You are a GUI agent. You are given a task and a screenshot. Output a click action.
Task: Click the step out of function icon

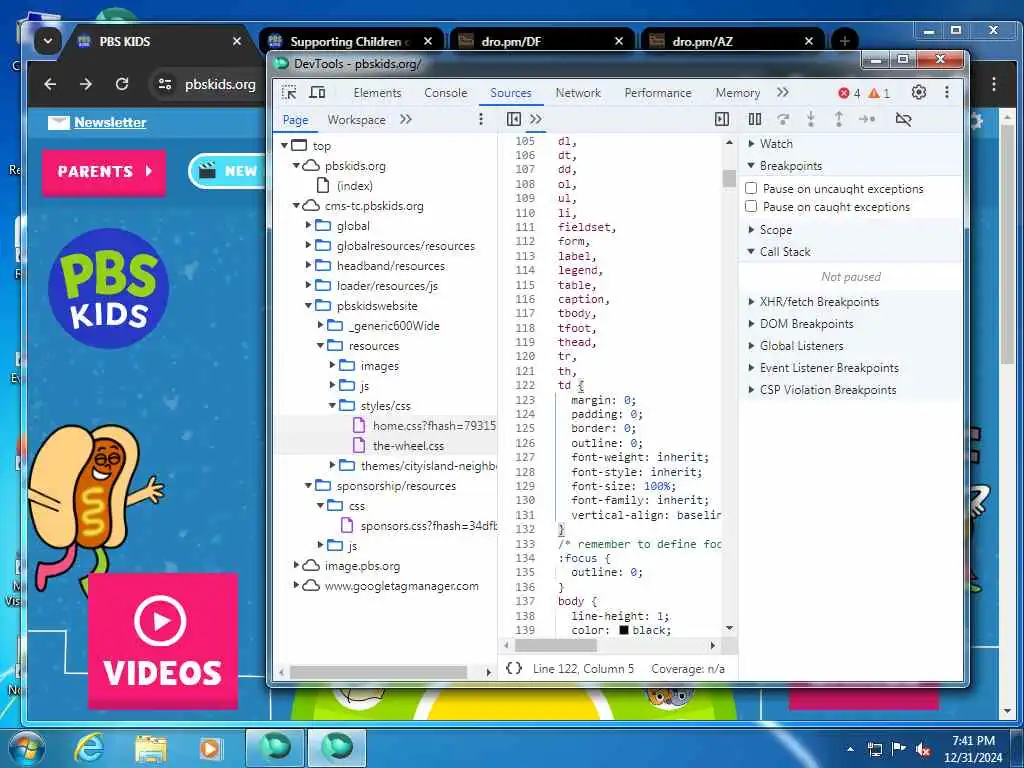click(x=839, y=119)
